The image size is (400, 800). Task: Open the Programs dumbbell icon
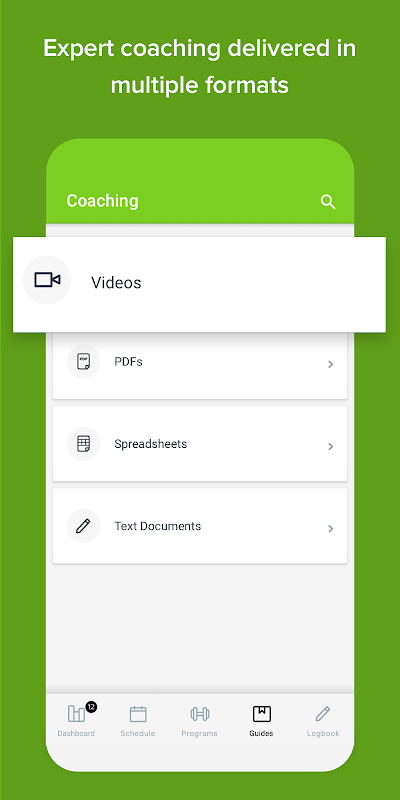pos(199,714)
